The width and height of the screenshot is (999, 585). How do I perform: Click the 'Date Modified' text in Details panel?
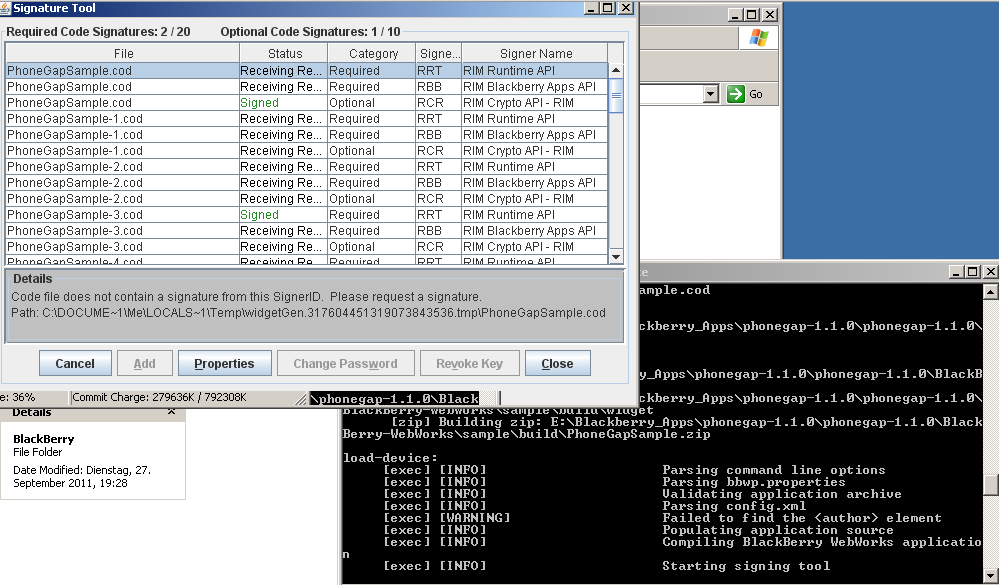82,477
